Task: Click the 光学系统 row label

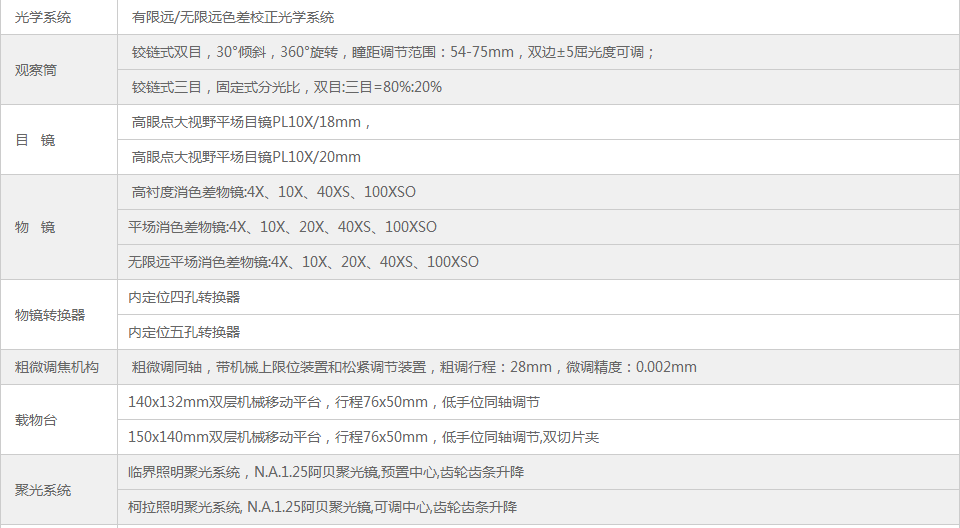Action: click(x=43, y=17)
